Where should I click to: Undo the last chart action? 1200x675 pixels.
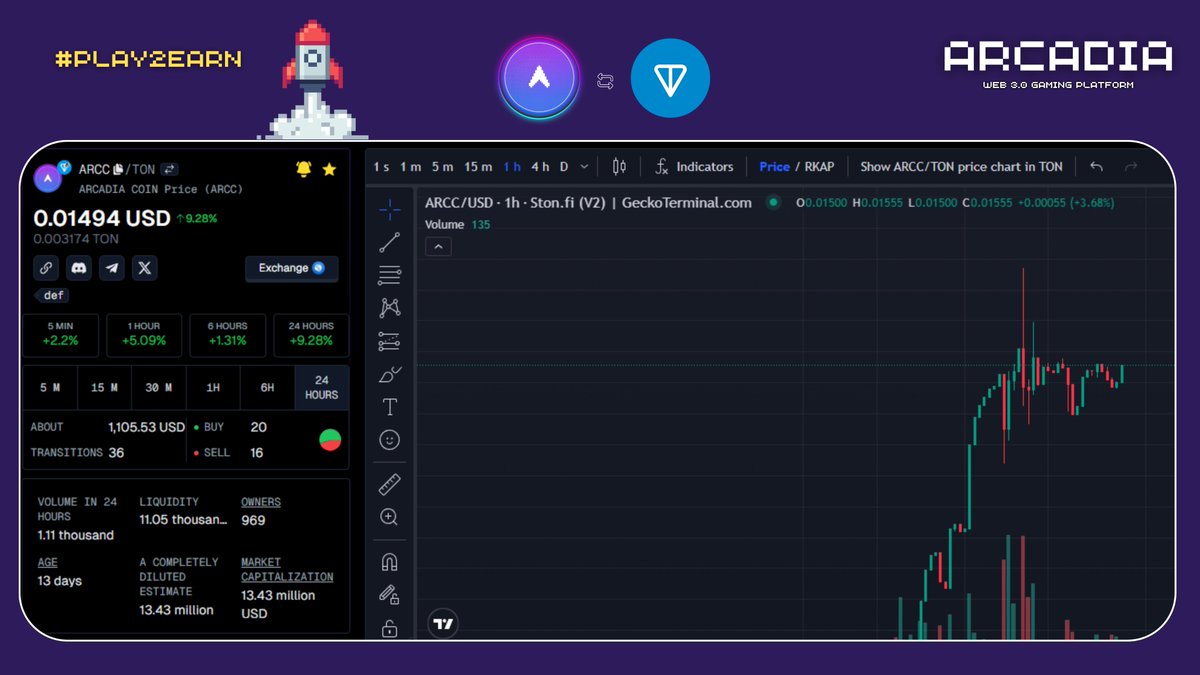coord(1097,167)
